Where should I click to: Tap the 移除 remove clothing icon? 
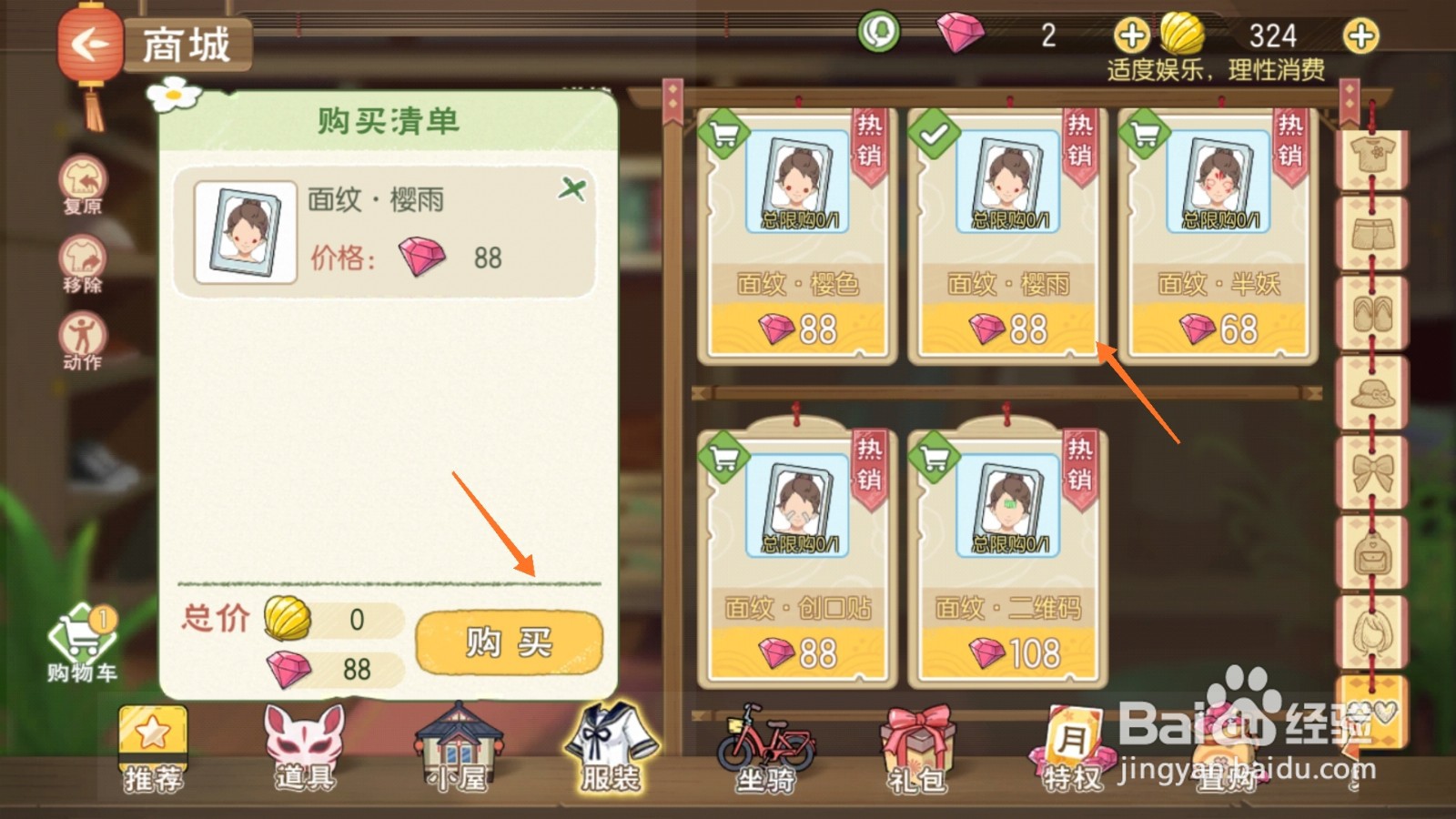[83, 263]
